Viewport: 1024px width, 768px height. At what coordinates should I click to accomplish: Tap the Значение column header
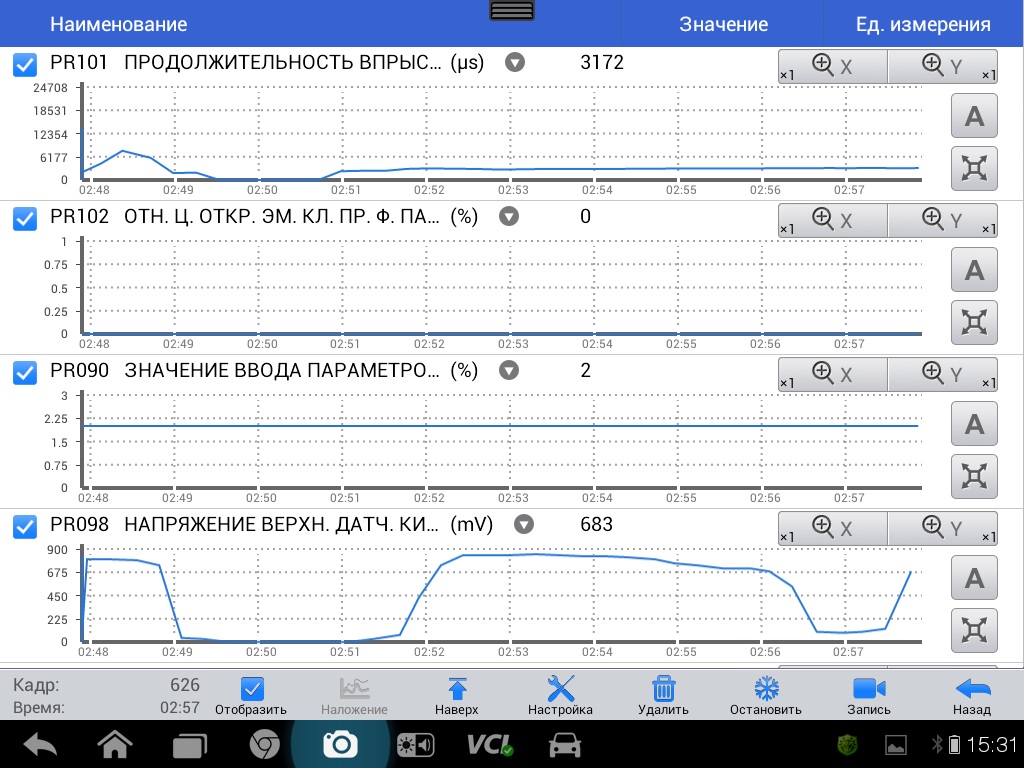click(x=723, y=25)
